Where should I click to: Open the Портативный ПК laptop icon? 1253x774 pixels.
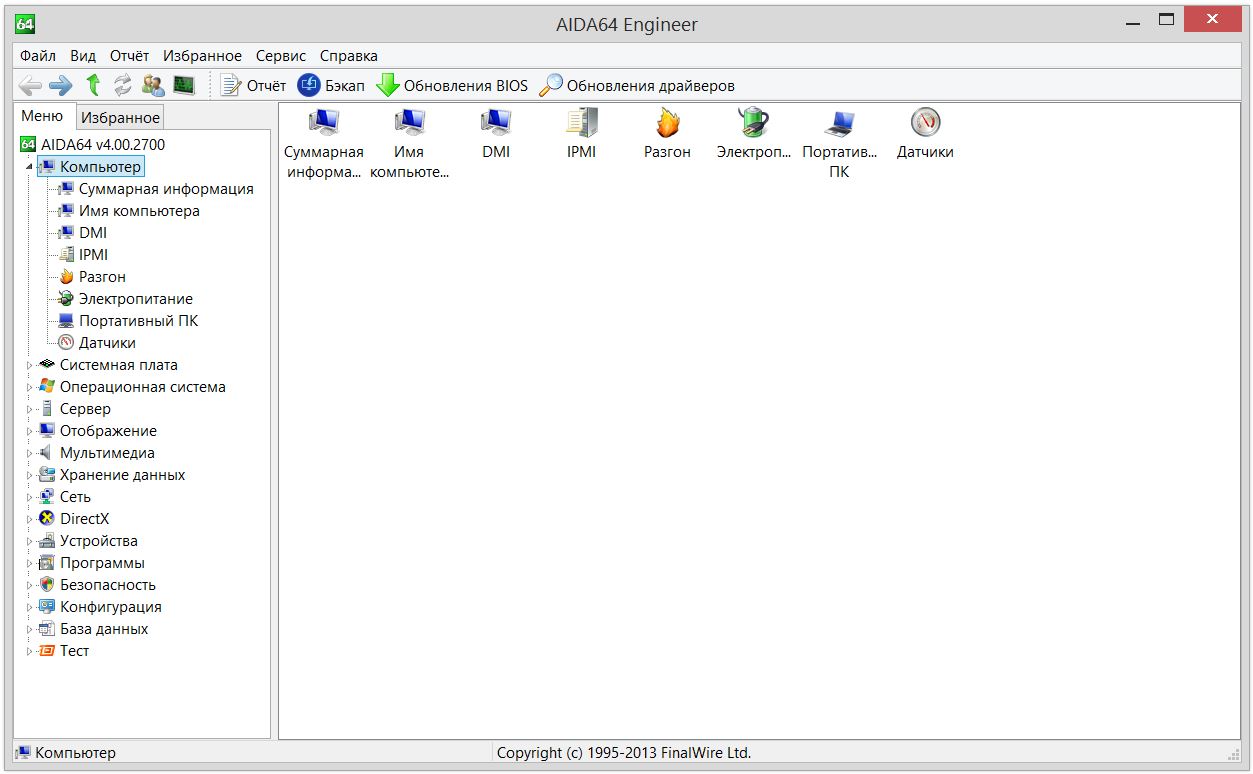tap(840, 143)
